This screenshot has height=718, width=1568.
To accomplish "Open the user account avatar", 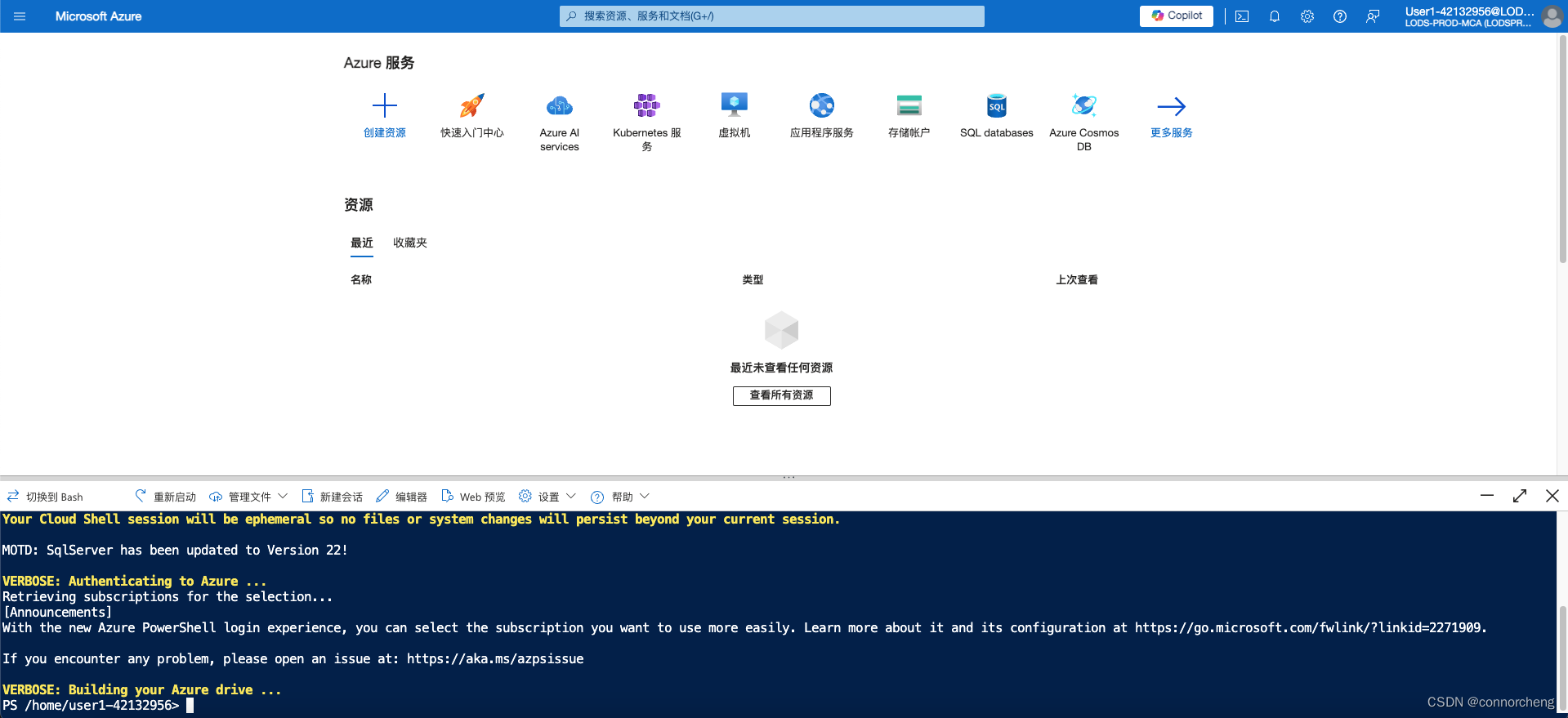I will point(1552,16).
